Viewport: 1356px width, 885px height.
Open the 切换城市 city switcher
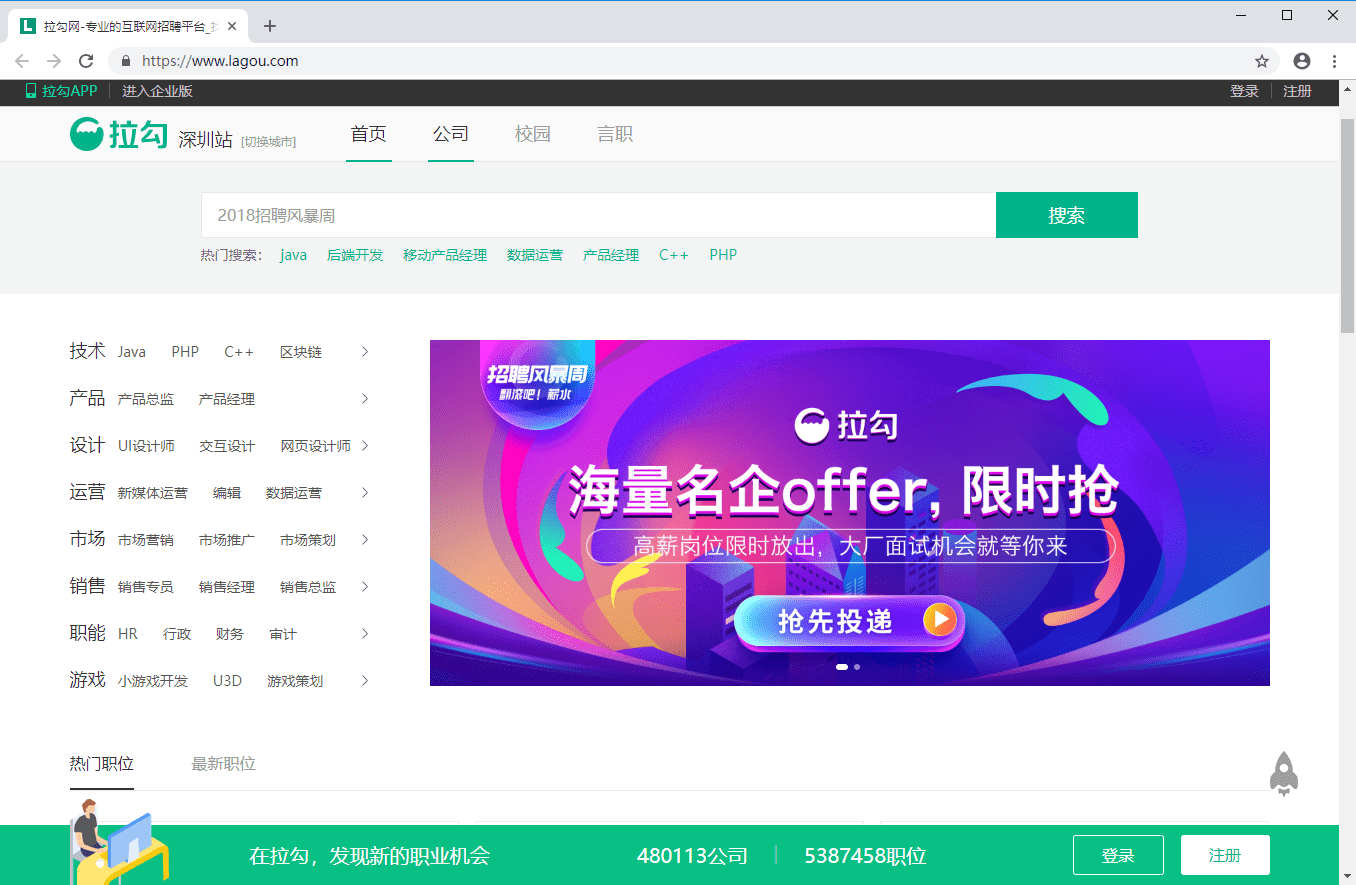pos(268,142)
